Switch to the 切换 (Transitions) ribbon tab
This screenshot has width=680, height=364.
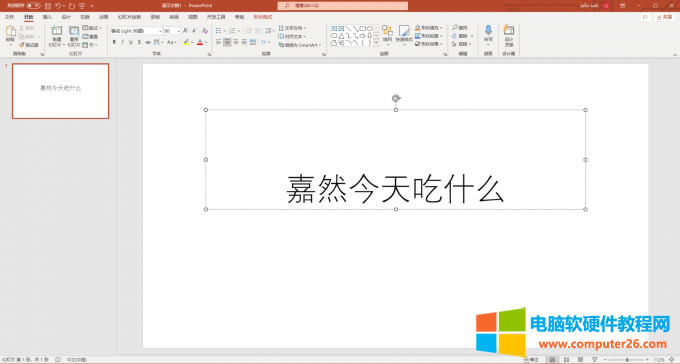click(85, 17)
